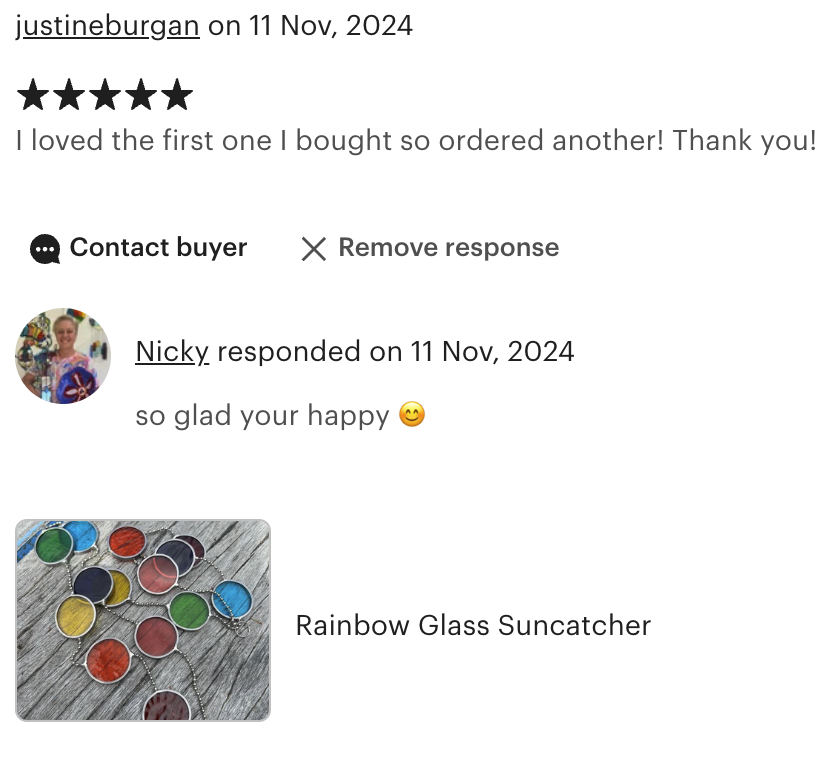Click the speech bubble Contact buyer icon
The width and height of the screenshot is (836, 766).
tap(45, 249)
